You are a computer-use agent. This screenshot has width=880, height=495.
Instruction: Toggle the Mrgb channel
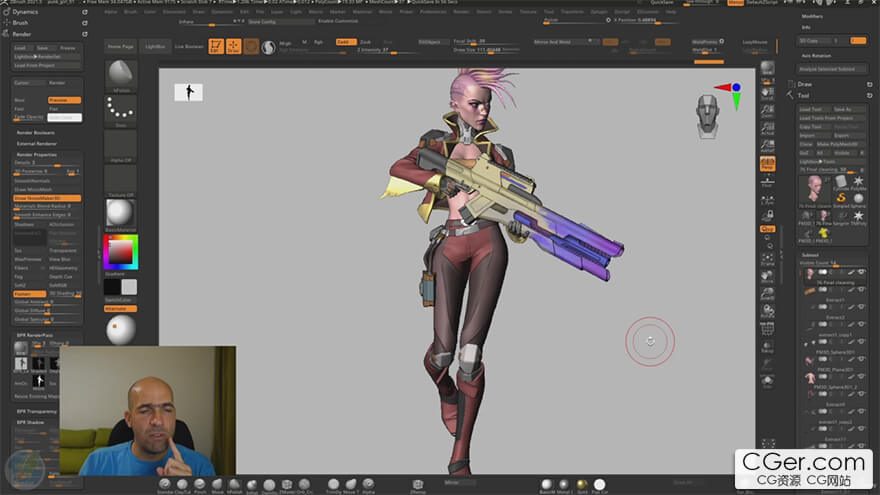(285, 43)
